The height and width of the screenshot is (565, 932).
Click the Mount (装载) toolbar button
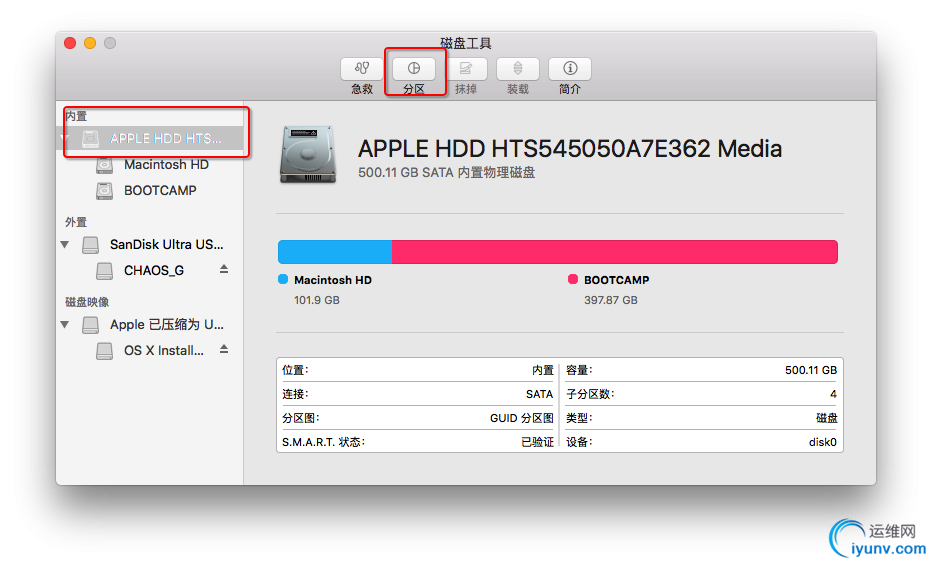click(518, 69)
